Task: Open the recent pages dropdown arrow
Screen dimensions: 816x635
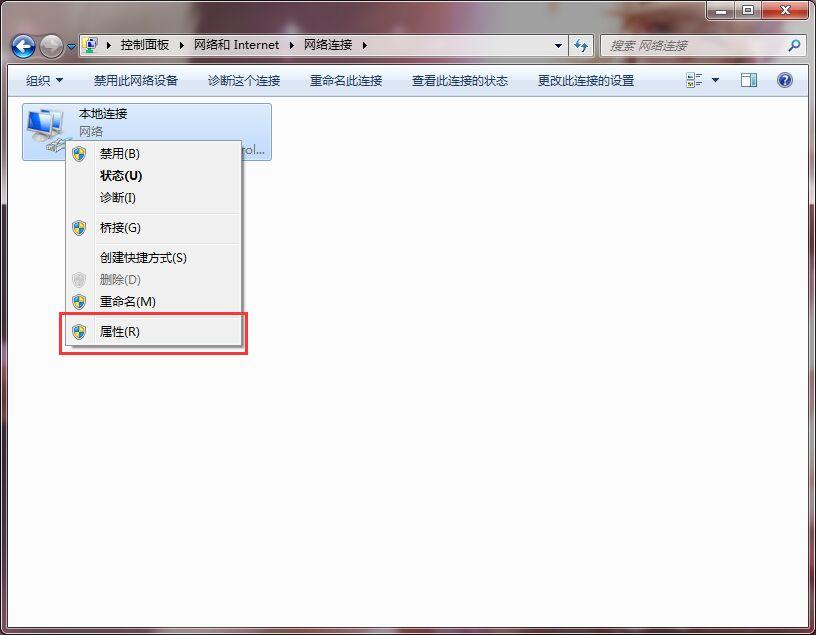Action: 71,47
